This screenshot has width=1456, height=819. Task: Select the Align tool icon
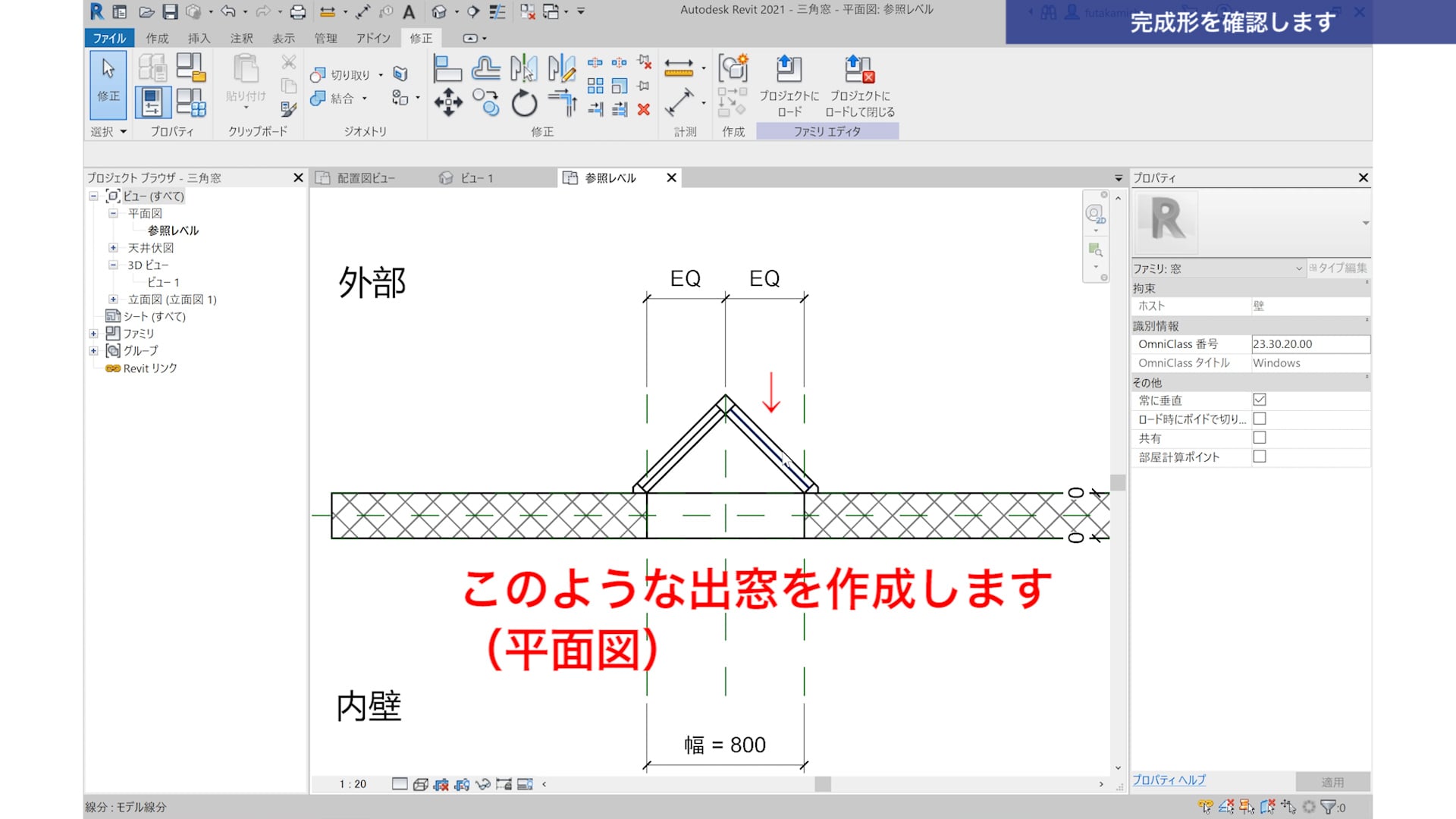tap(447, 69)
